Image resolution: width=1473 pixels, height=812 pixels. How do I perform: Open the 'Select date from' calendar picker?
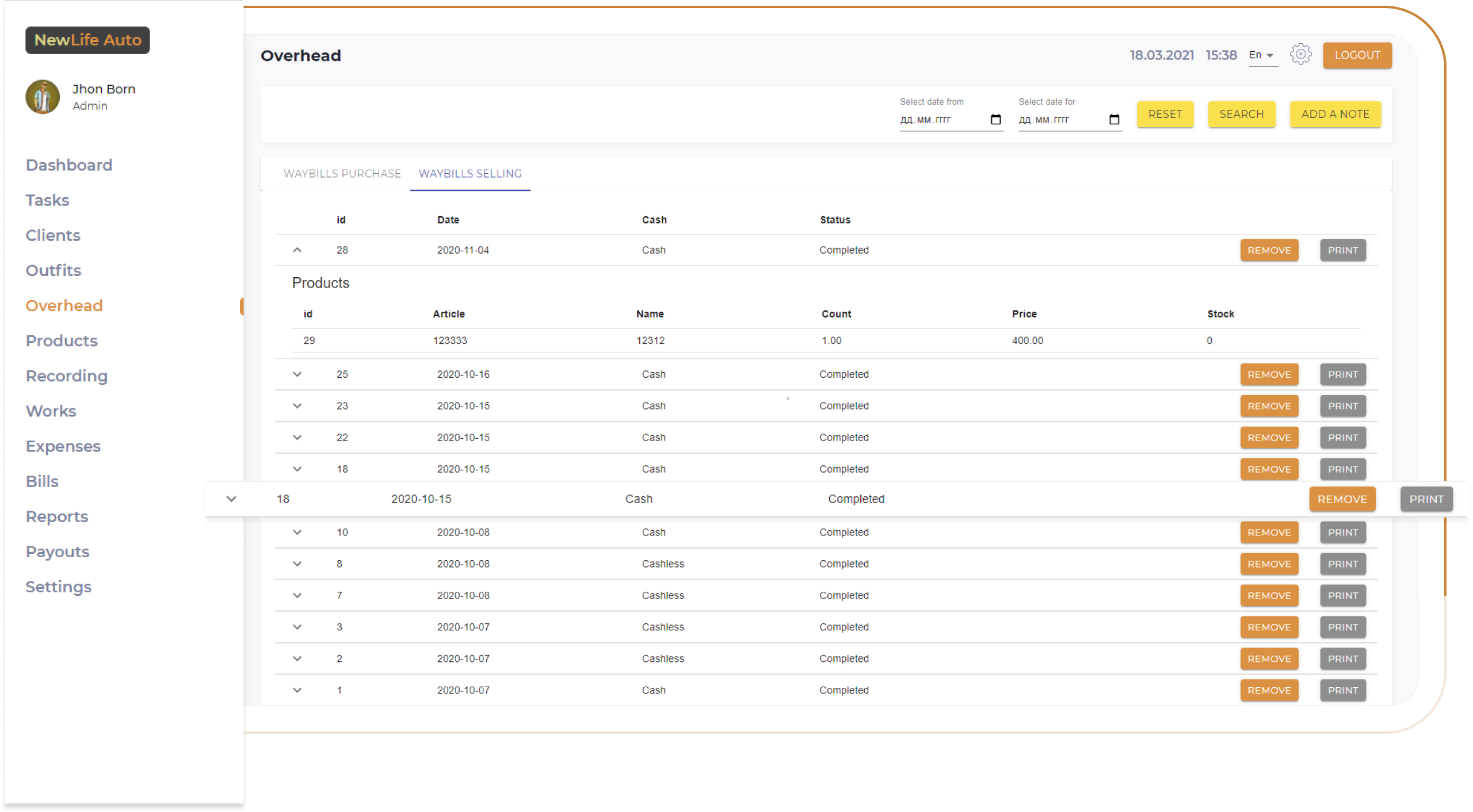coord(995,120)
